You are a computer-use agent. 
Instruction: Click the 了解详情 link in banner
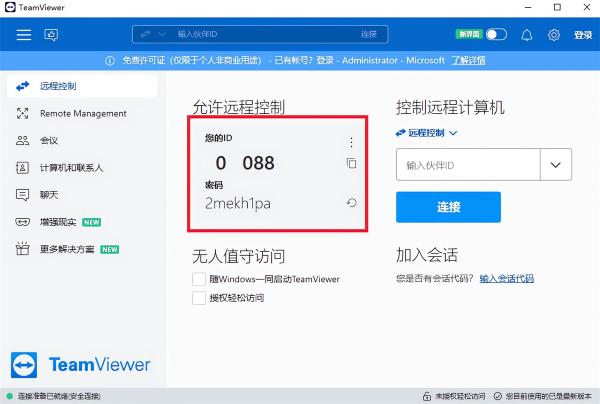468,60
